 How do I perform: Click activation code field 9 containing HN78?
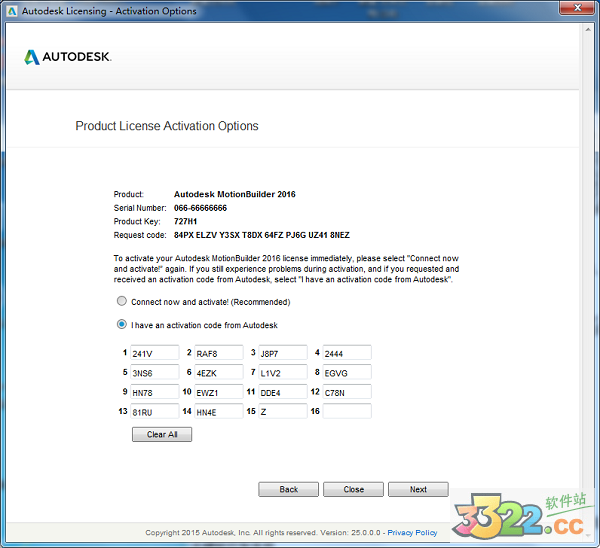(x=155, y=392)
